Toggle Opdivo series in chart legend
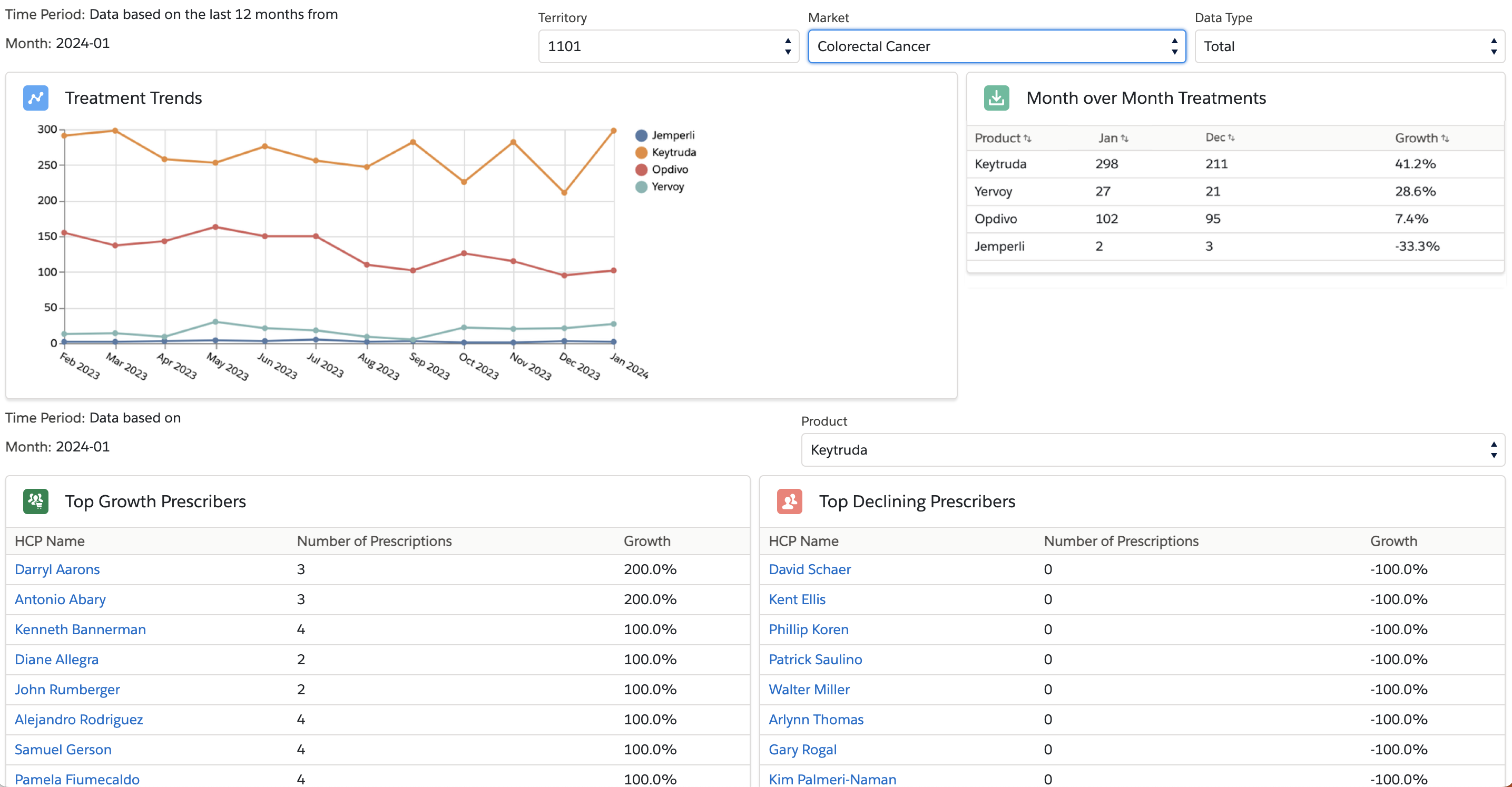Screen dimensions: 1512x787 click(x=670, y=169)
